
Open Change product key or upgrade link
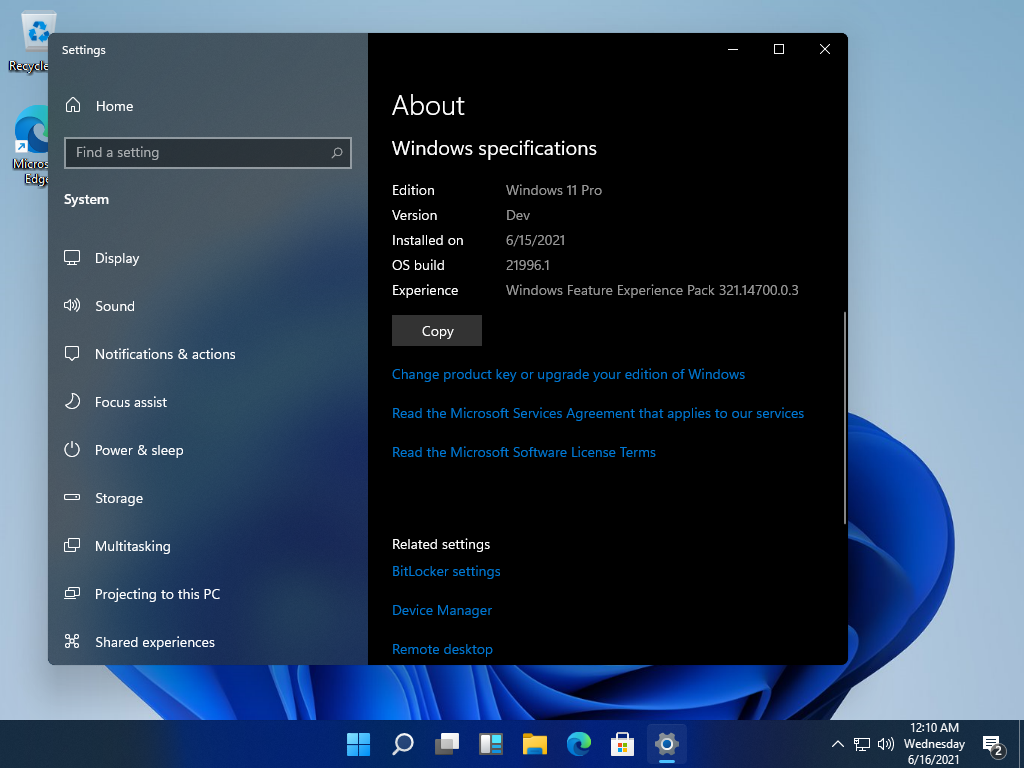pyautogui.click(x=568, y=374)
